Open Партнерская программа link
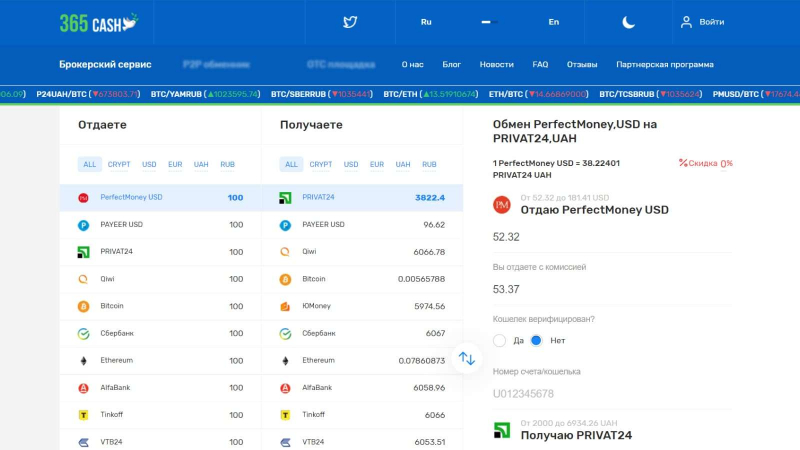 click(665, 65)
